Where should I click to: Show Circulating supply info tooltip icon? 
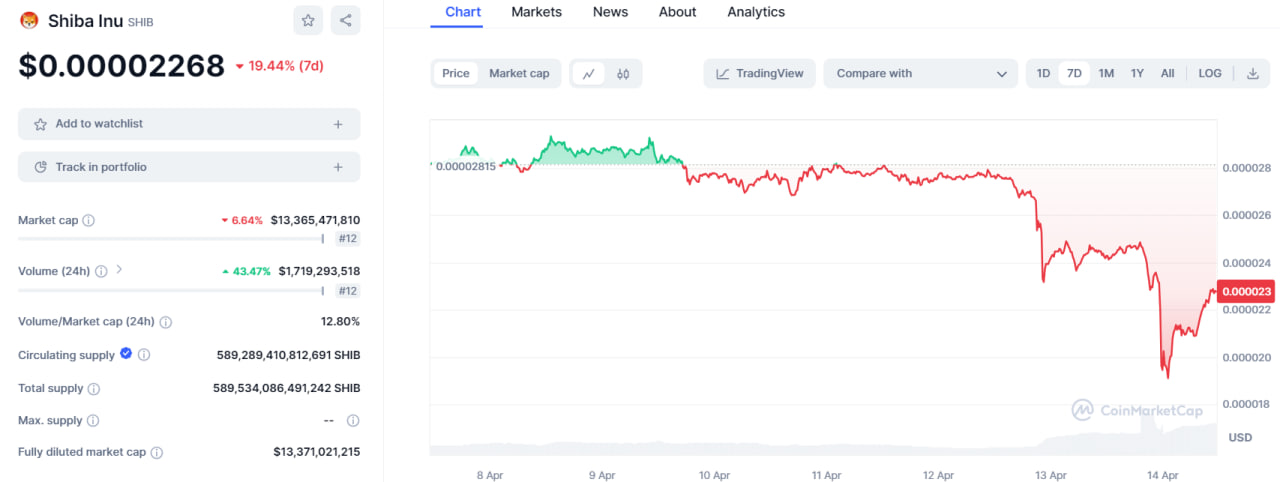[144, 355]
